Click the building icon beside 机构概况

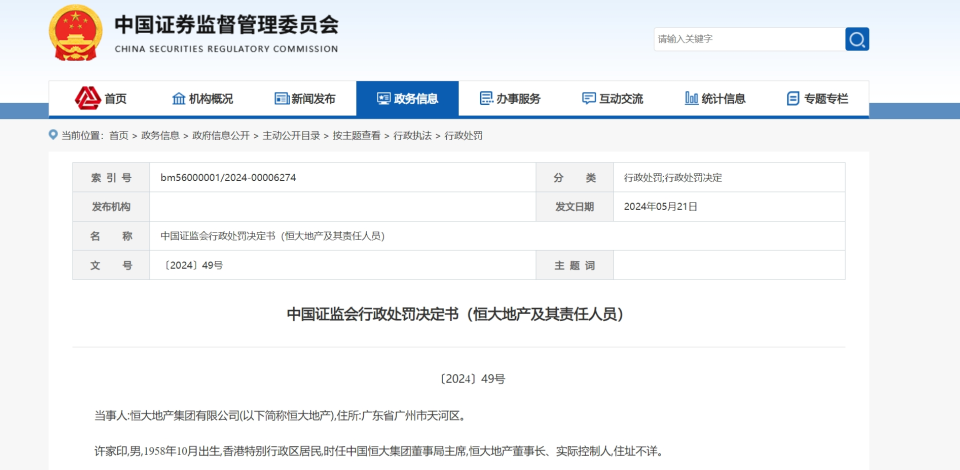(179, 99)
